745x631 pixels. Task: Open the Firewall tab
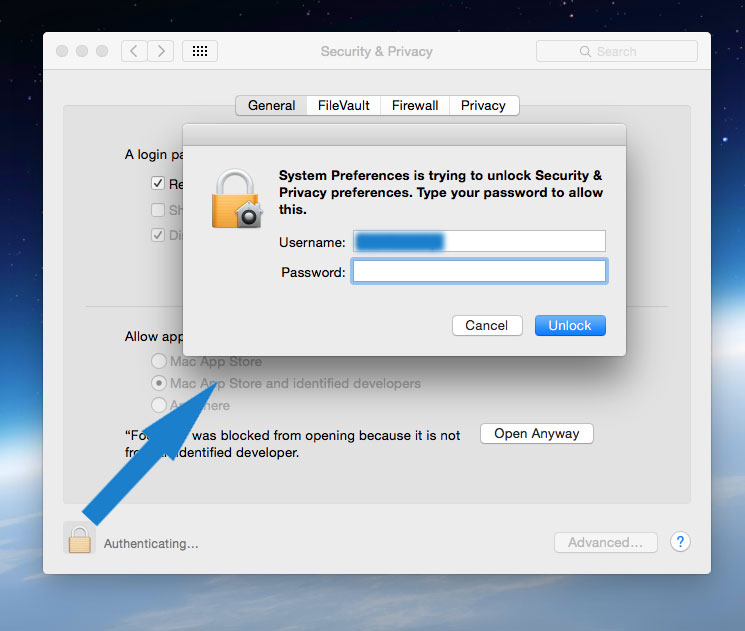[415, 105]
